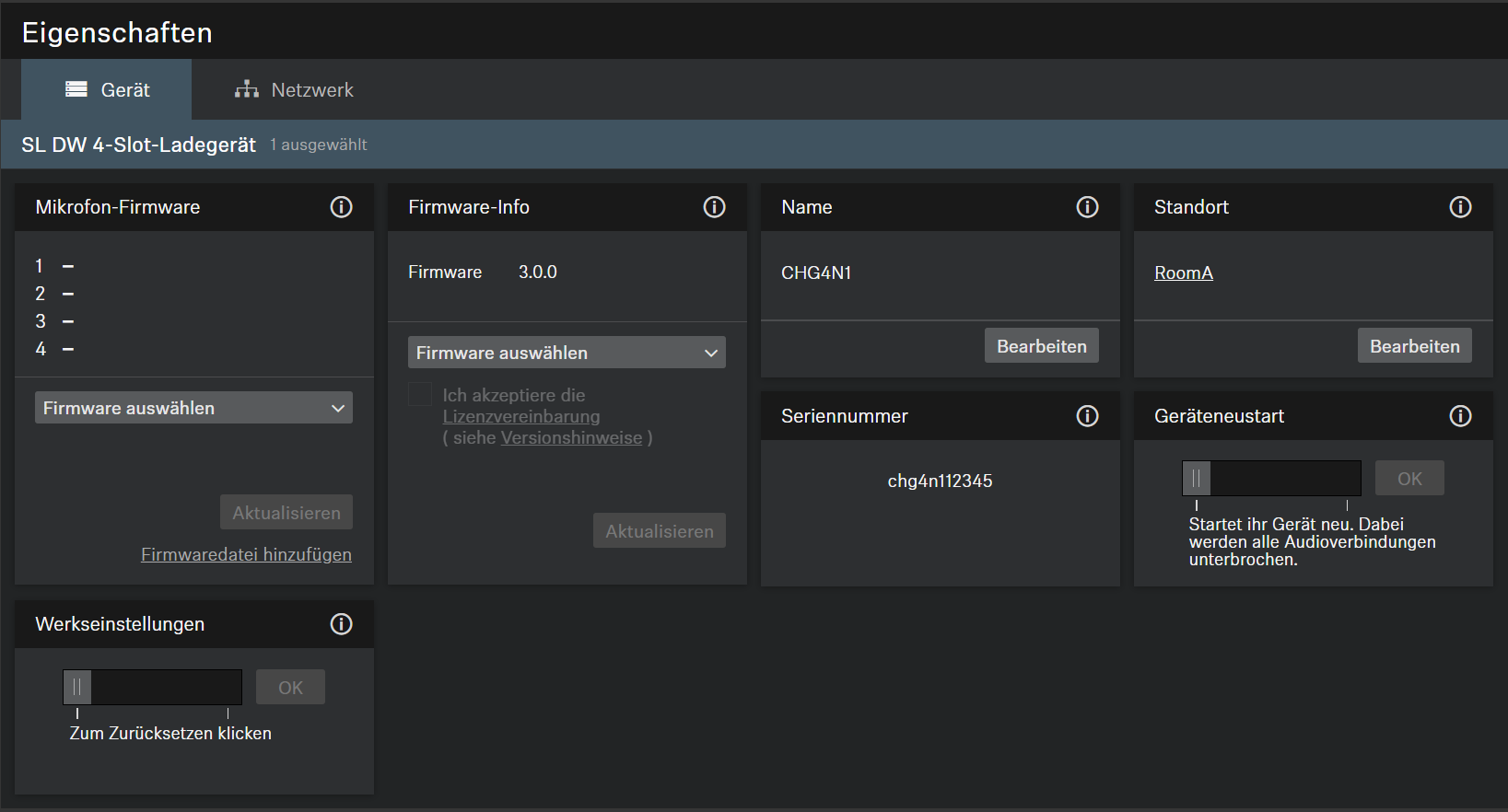Click the Geräteneustart slider handle

coord(1197,479)
